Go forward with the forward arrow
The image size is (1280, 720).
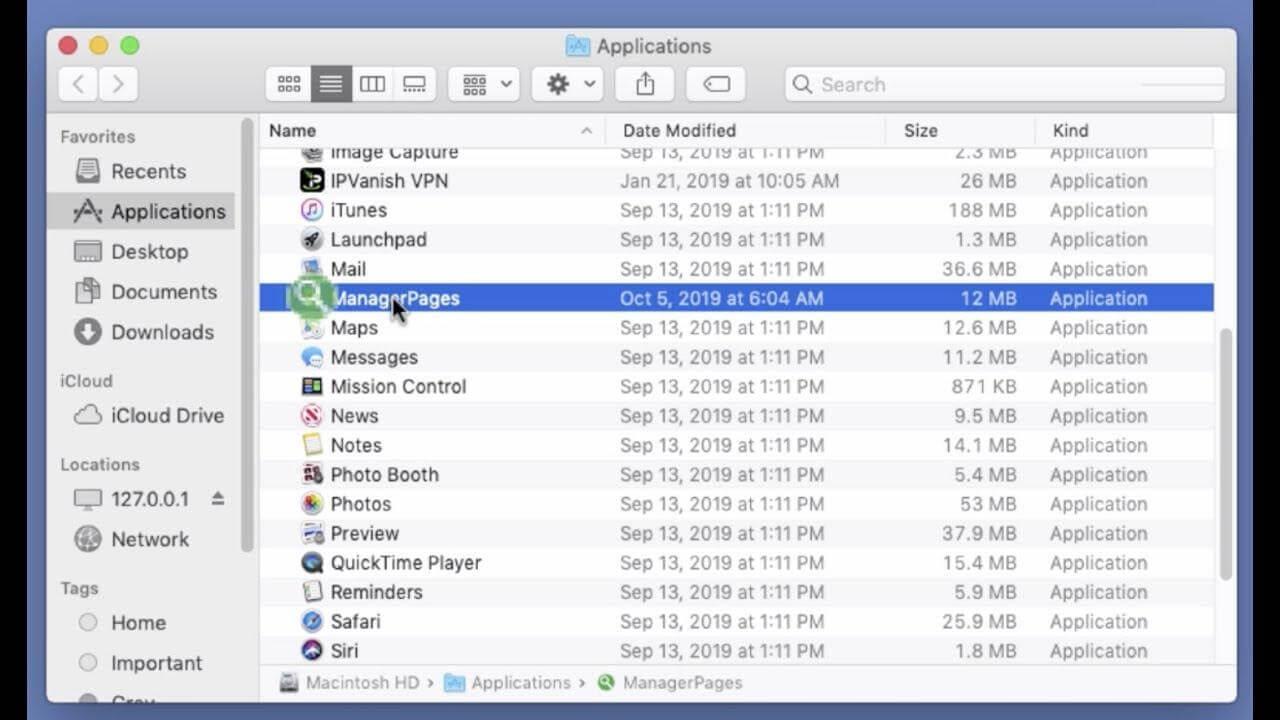click(x=118, y=85)
